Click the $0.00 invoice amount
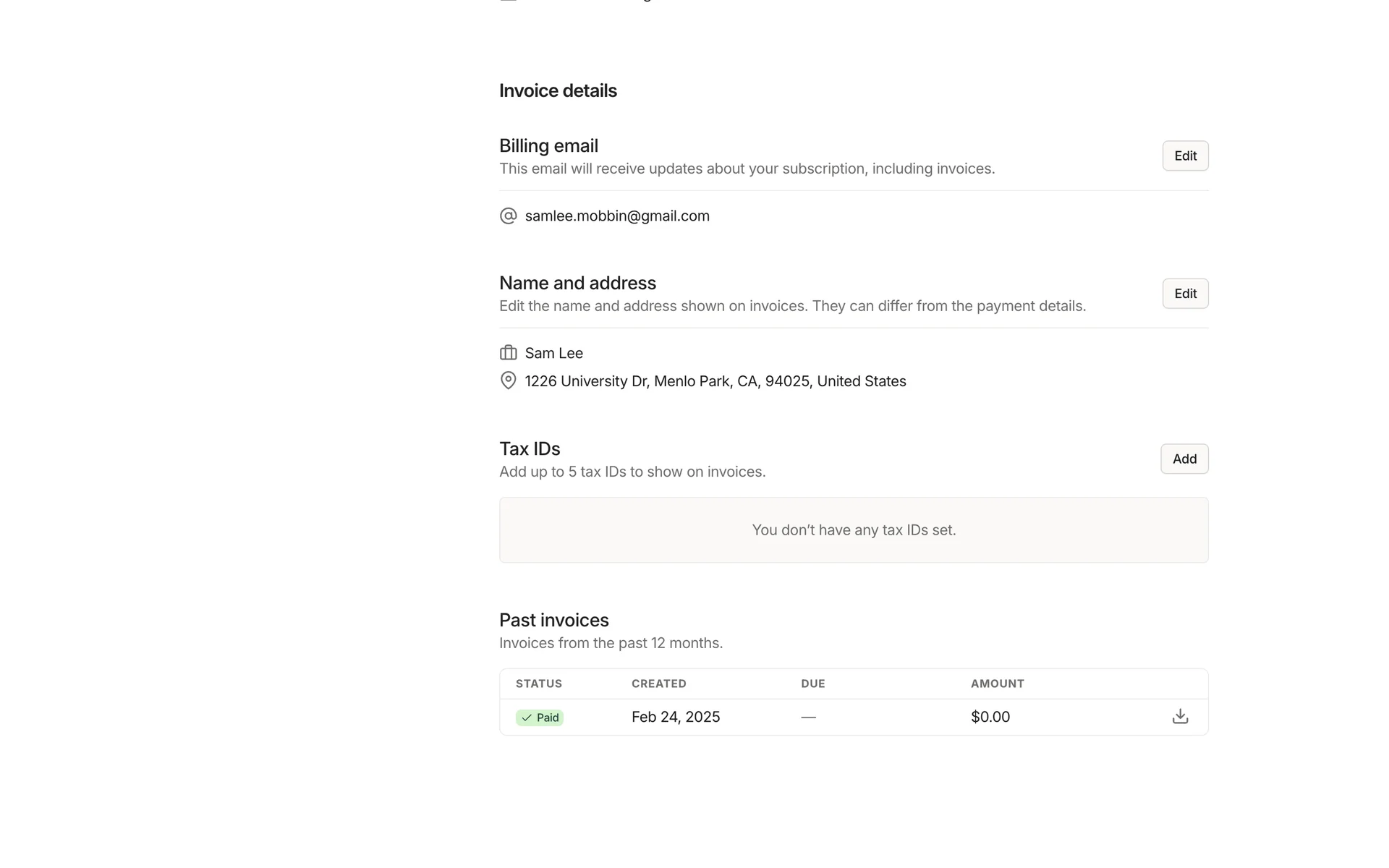Viewport: 1389px width, 868px height. tap(990, 717)
